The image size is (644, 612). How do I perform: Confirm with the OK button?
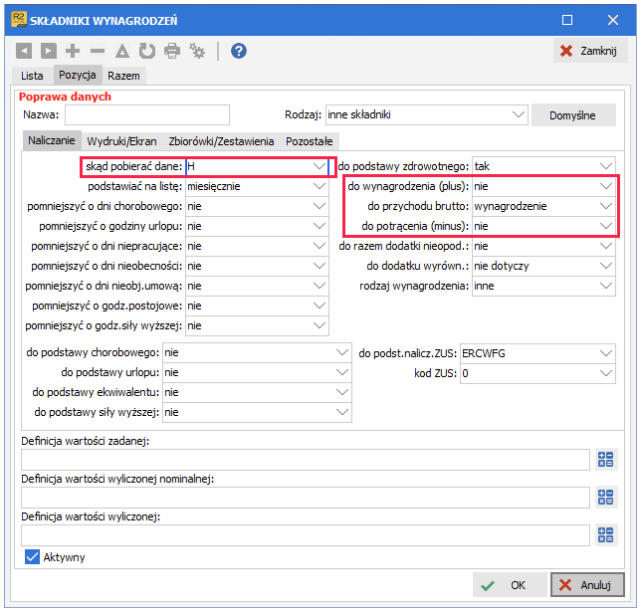(509, 585)
